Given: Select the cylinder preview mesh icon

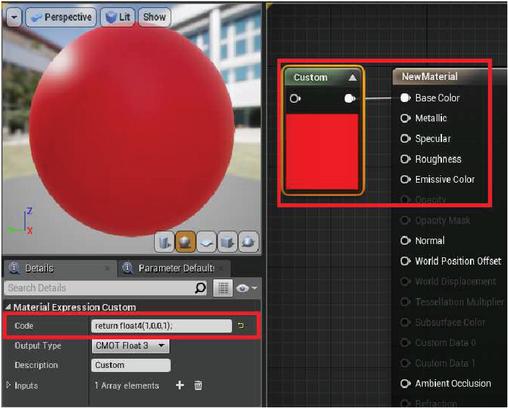Looking at the screenshot, I should tap(164, 242).
